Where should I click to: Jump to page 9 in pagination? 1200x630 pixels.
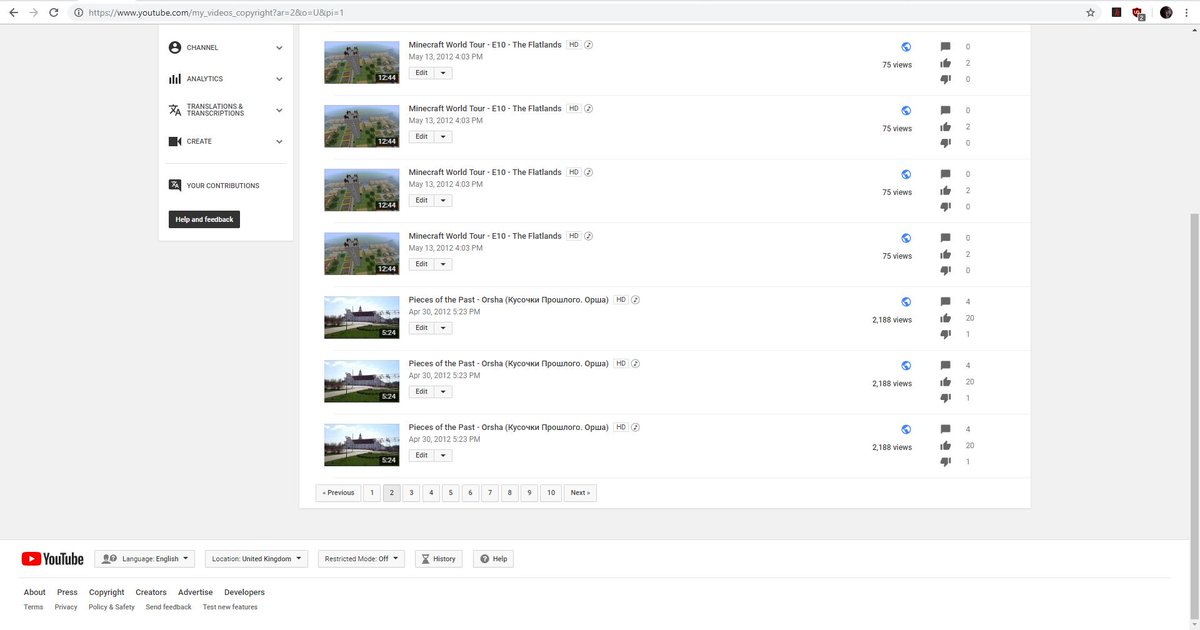529,492
